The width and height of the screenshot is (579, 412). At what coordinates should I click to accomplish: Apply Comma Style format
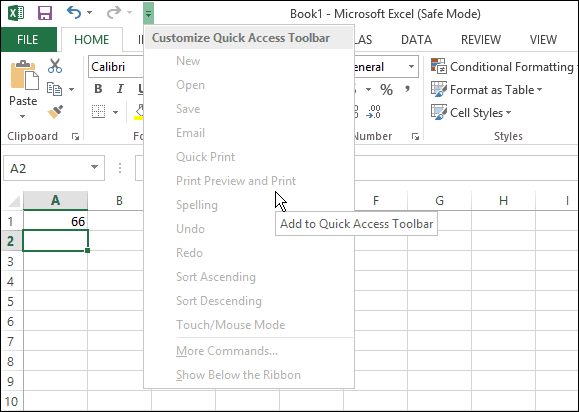pyautogui.click(x=408, y=89)
